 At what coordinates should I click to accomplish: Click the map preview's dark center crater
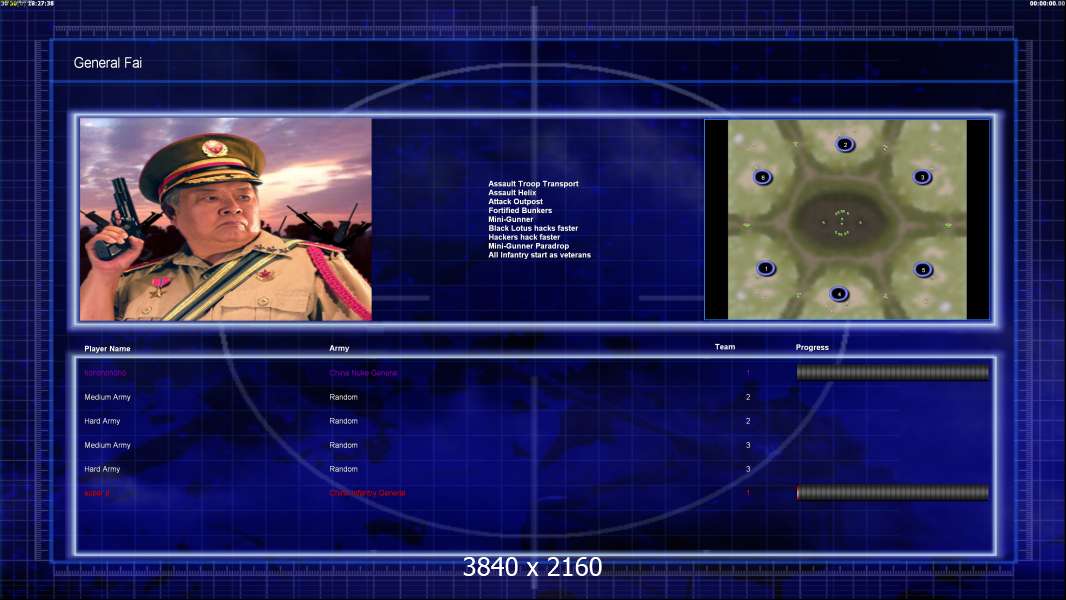tap(842, 222)
